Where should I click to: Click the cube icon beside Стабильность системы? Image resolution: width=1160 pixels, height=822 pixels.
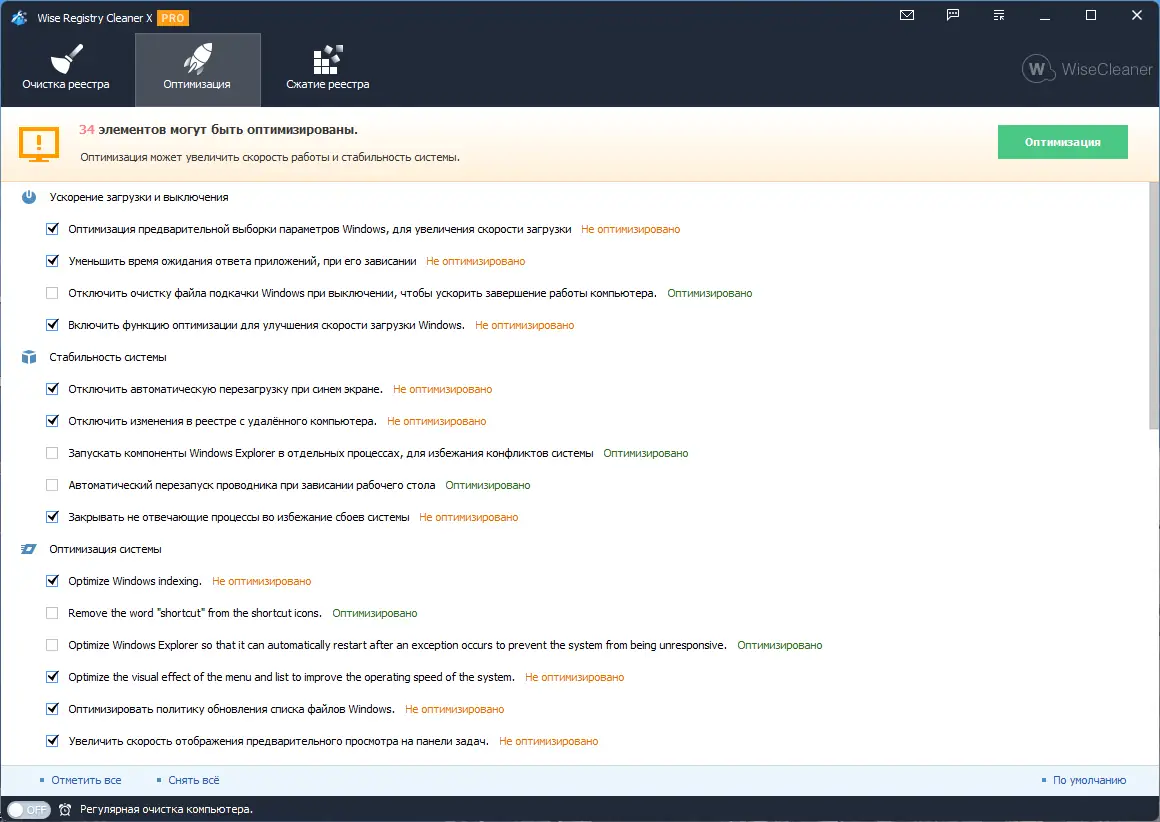pos(29,357)
